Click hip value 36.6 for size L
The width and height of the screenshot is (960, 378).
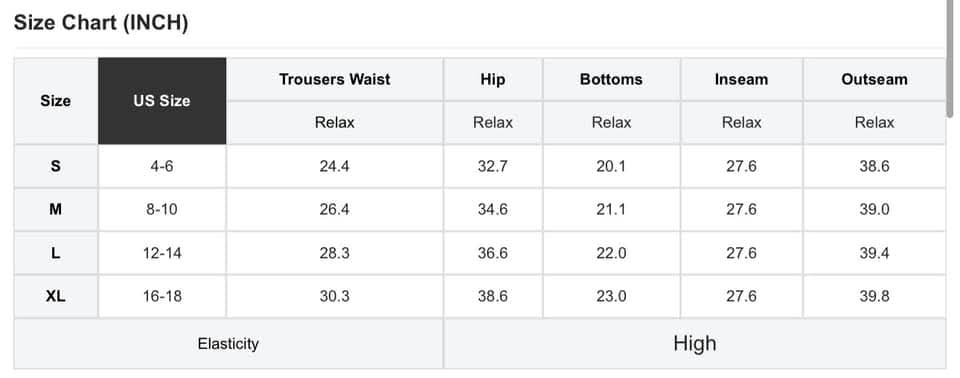[x=493, y=253]
